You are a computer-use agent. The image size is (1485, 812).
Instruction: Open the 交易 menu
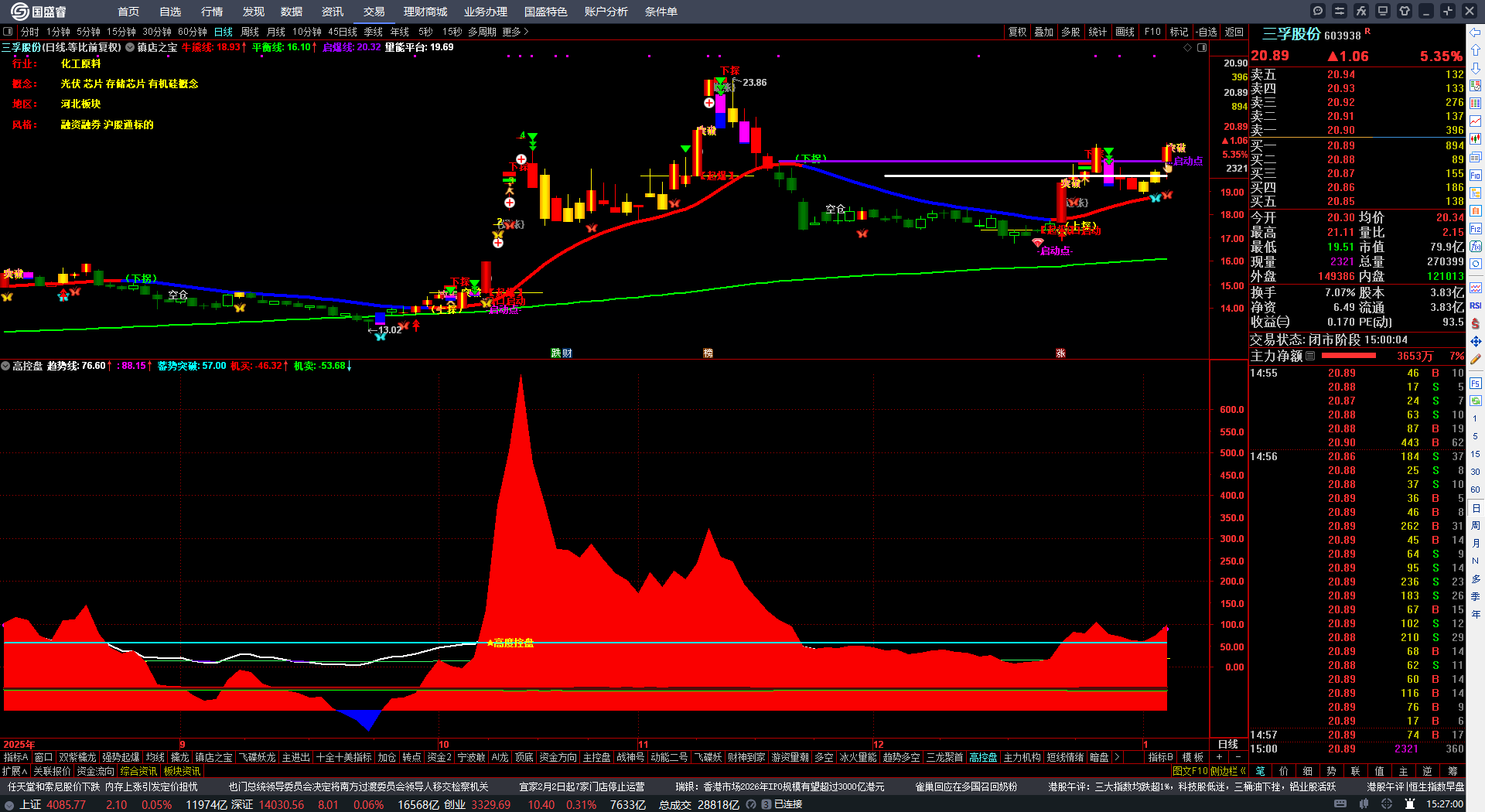tap(374, 12)
